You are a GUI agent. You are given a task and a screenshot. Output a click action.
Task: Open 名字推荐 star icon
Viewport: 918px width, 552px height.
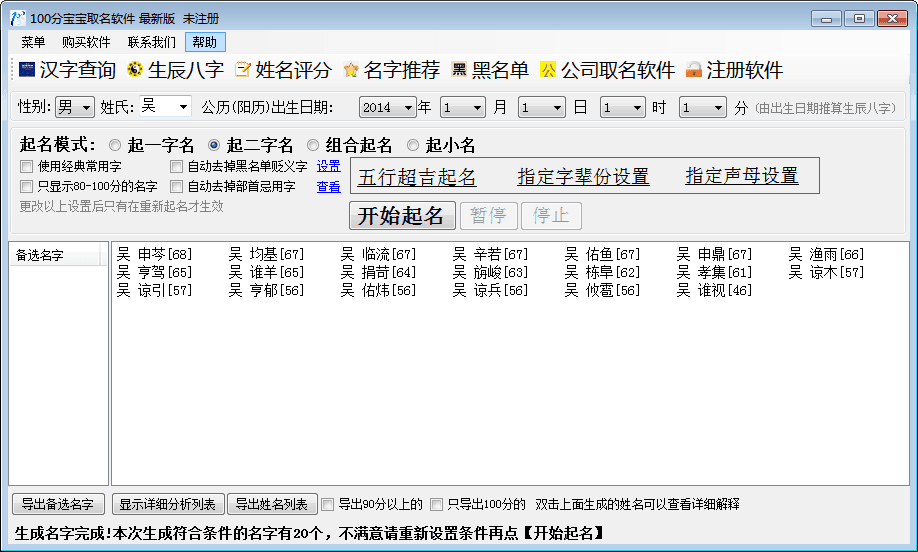coord(351,70)
